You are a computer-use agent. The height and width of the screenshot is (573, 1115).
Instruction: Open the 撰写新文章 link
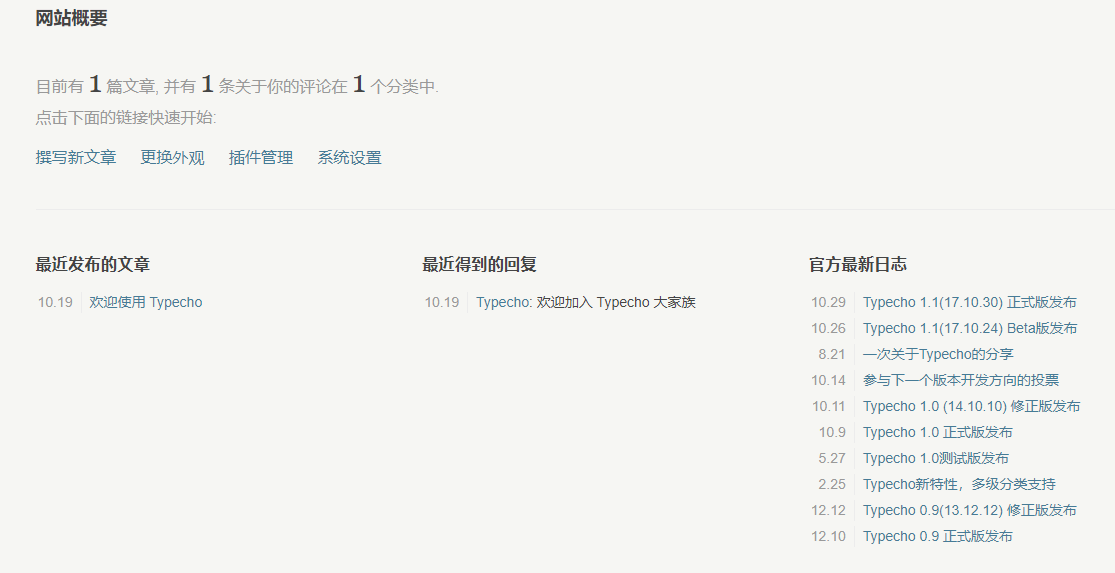pos(76,158)
